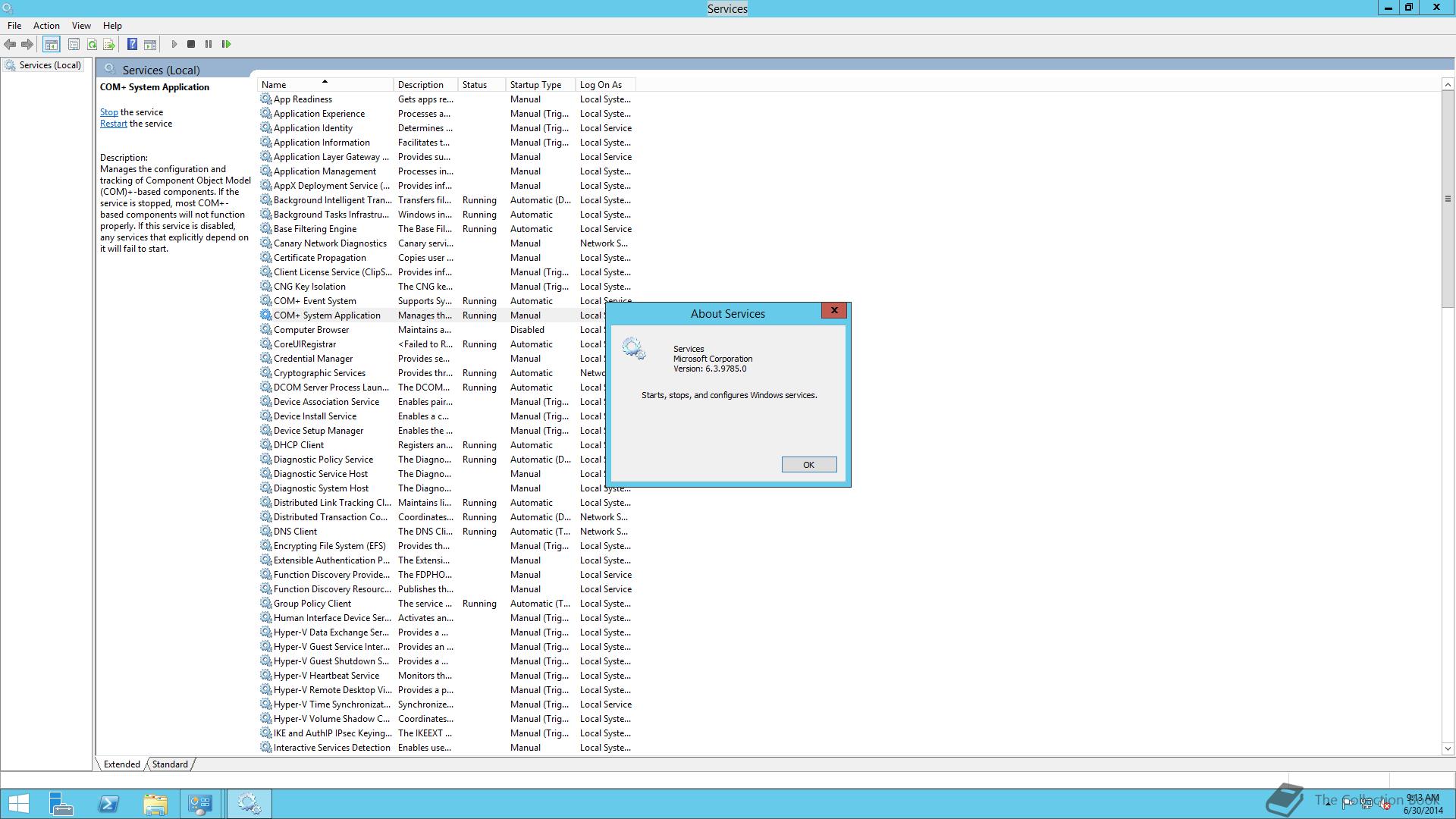
Task: Click the blue Help toolbar icon
Action: pos(132,44)
